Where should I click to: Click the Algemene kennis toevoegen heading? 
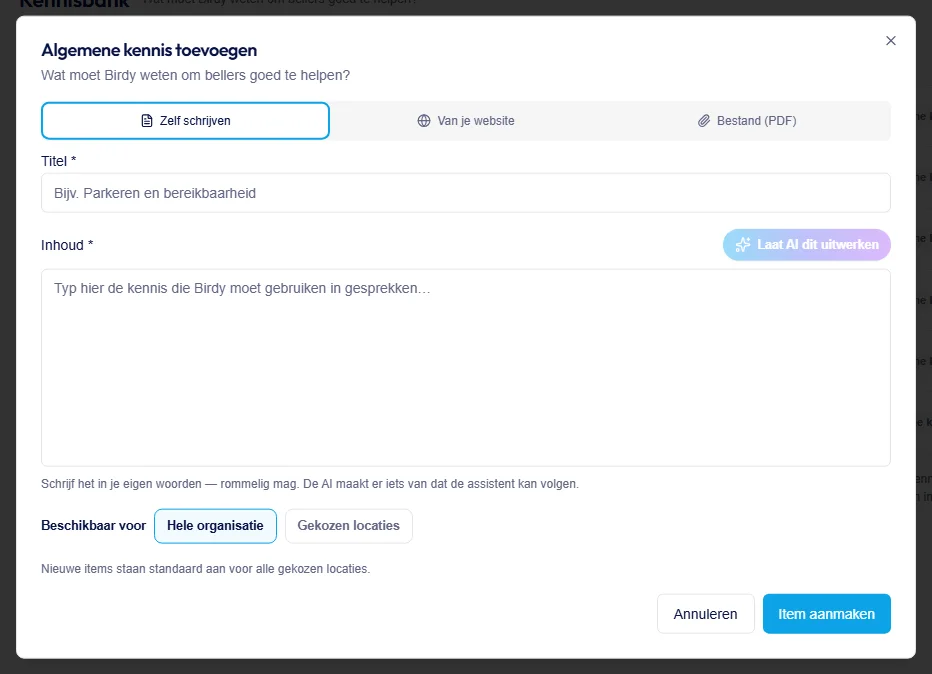click(149, 51)
